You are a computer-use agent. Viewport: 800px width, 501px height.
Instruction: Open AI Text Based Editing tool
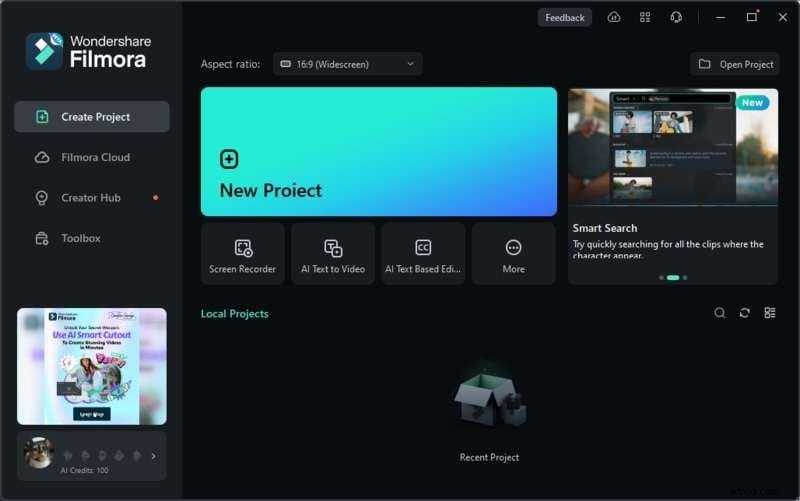coord(423,254)
